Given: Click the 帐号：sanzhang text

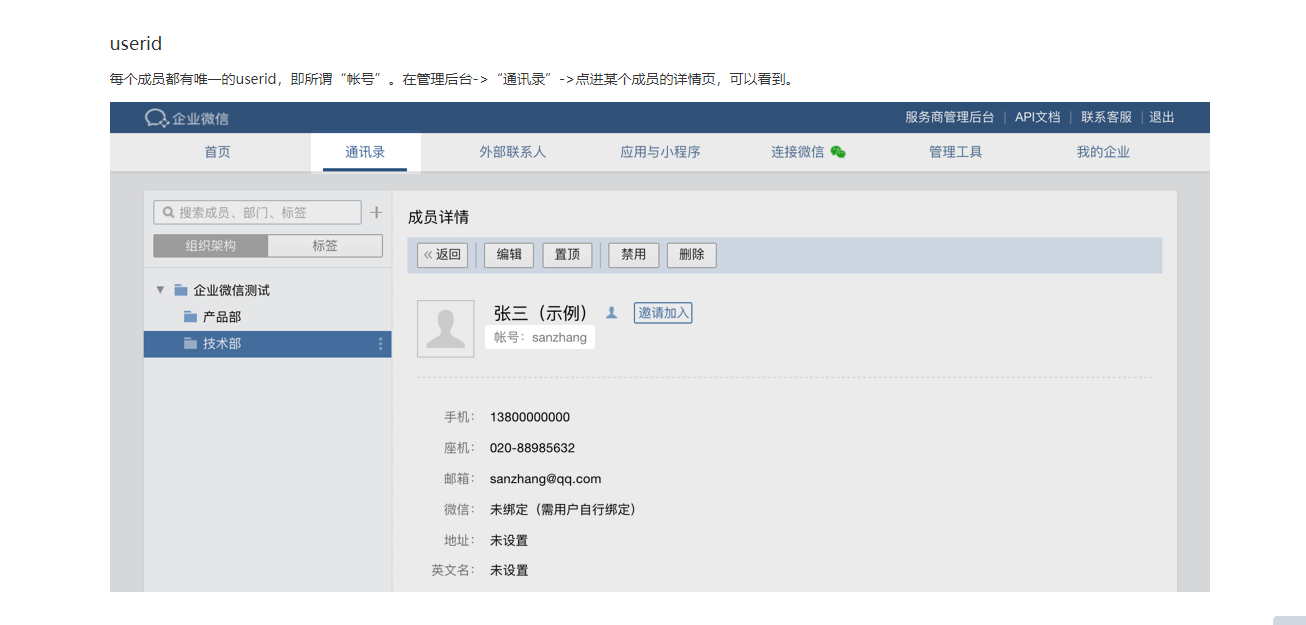Looking at the screenshot, I should [x=540, y=338].
